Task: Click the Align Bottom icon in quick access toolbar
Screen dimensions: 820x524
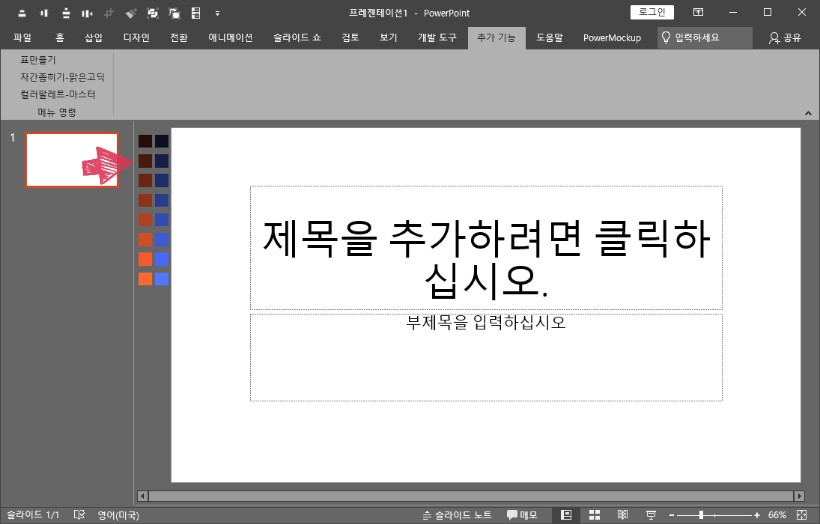Action: coord(22,13)
